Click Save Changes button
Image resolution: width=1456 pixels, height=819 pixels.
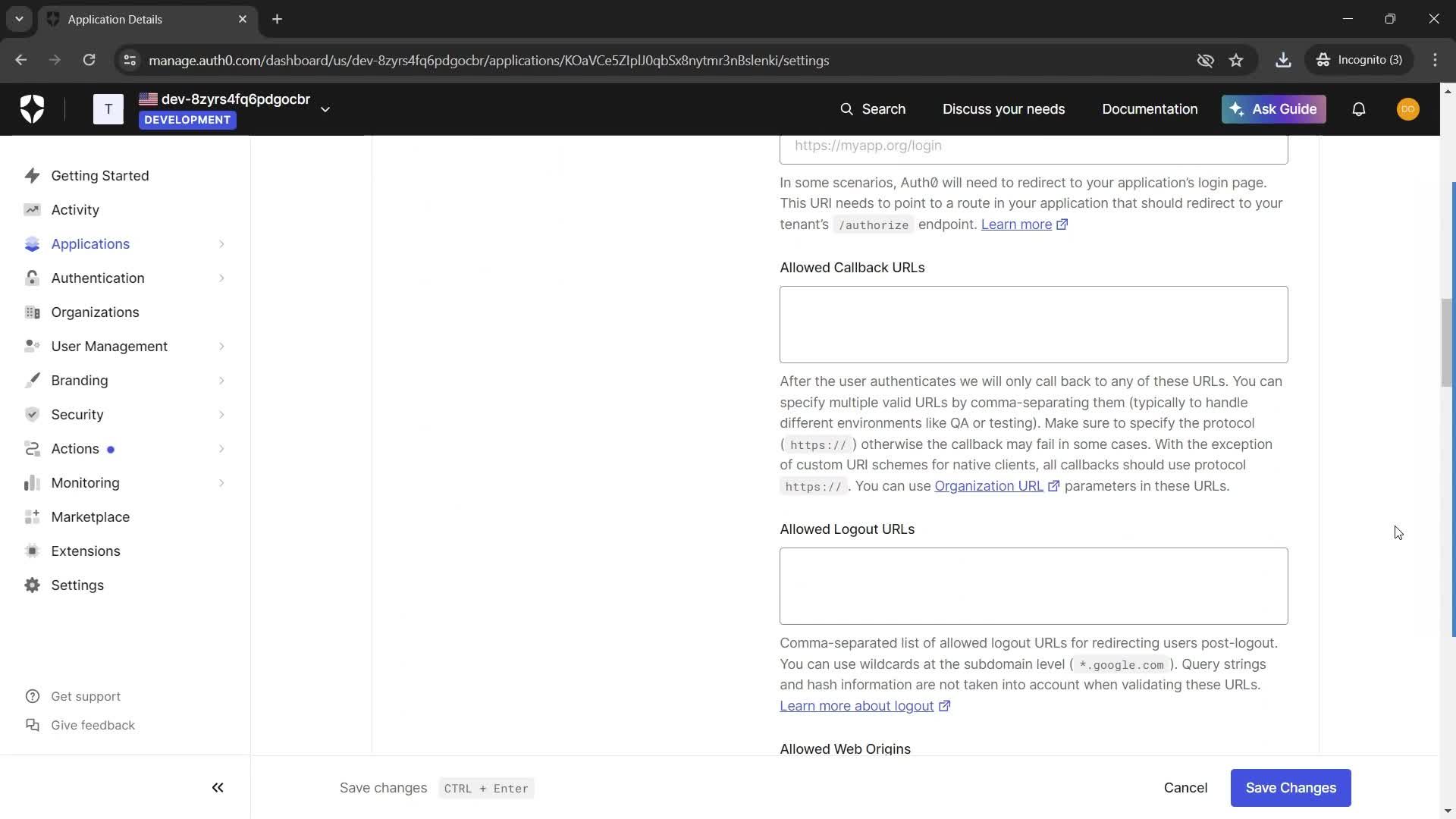(x=1291, y=788)
